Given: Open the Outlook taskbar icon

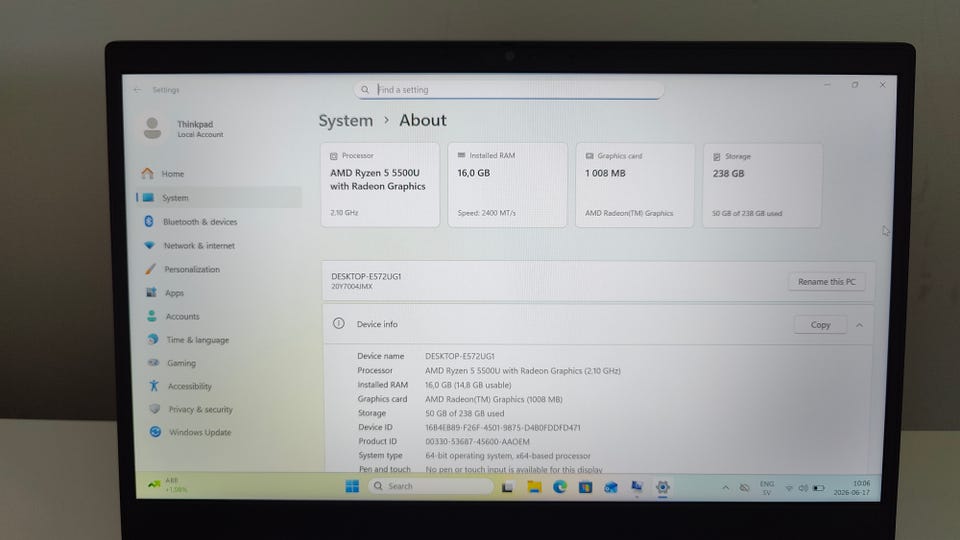Looking at the screenshot, I should (x=611, y=487).
